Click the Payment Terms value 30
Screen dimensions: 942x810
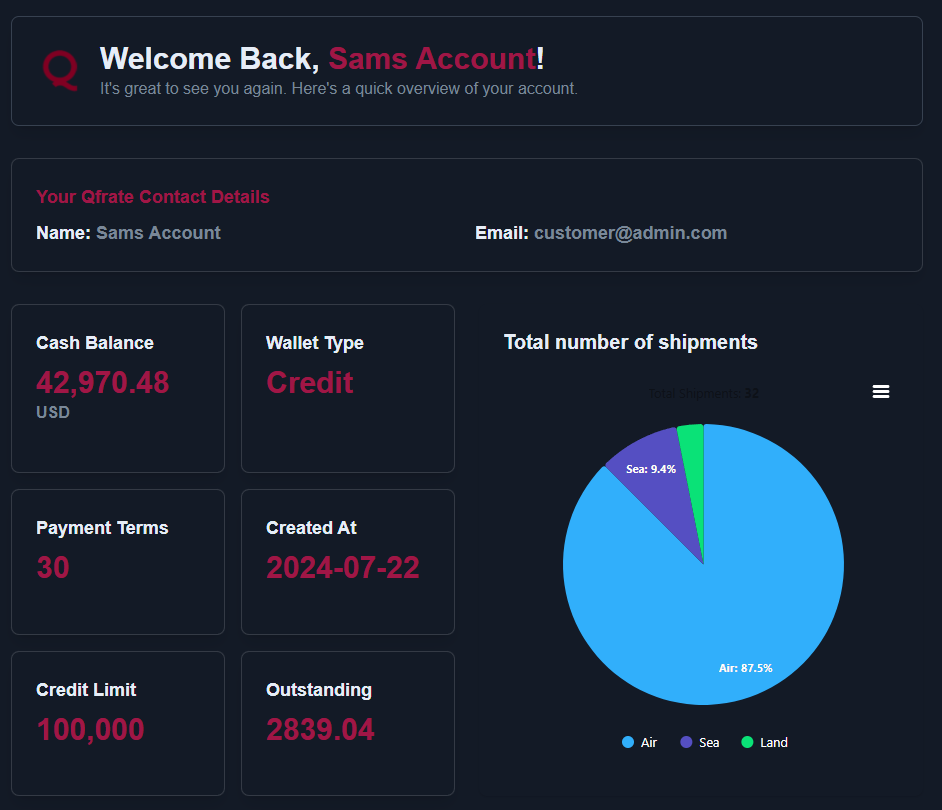[x=53, y=568]
